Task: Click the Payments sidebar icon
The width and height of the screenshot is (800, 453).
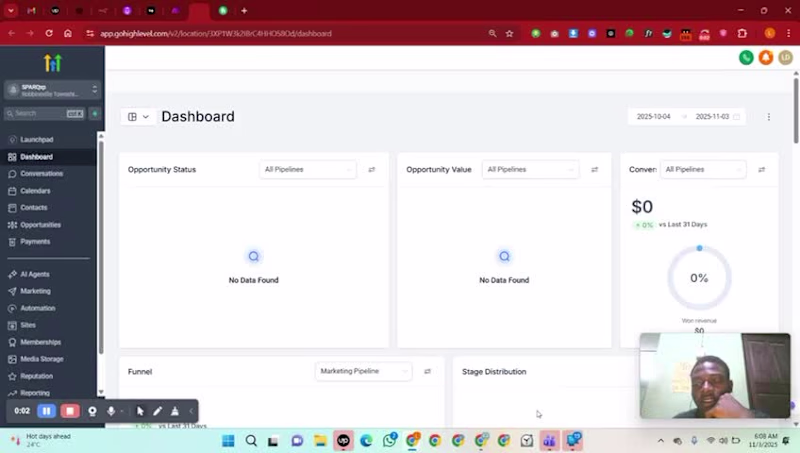Action: click(x=12, y=242)
